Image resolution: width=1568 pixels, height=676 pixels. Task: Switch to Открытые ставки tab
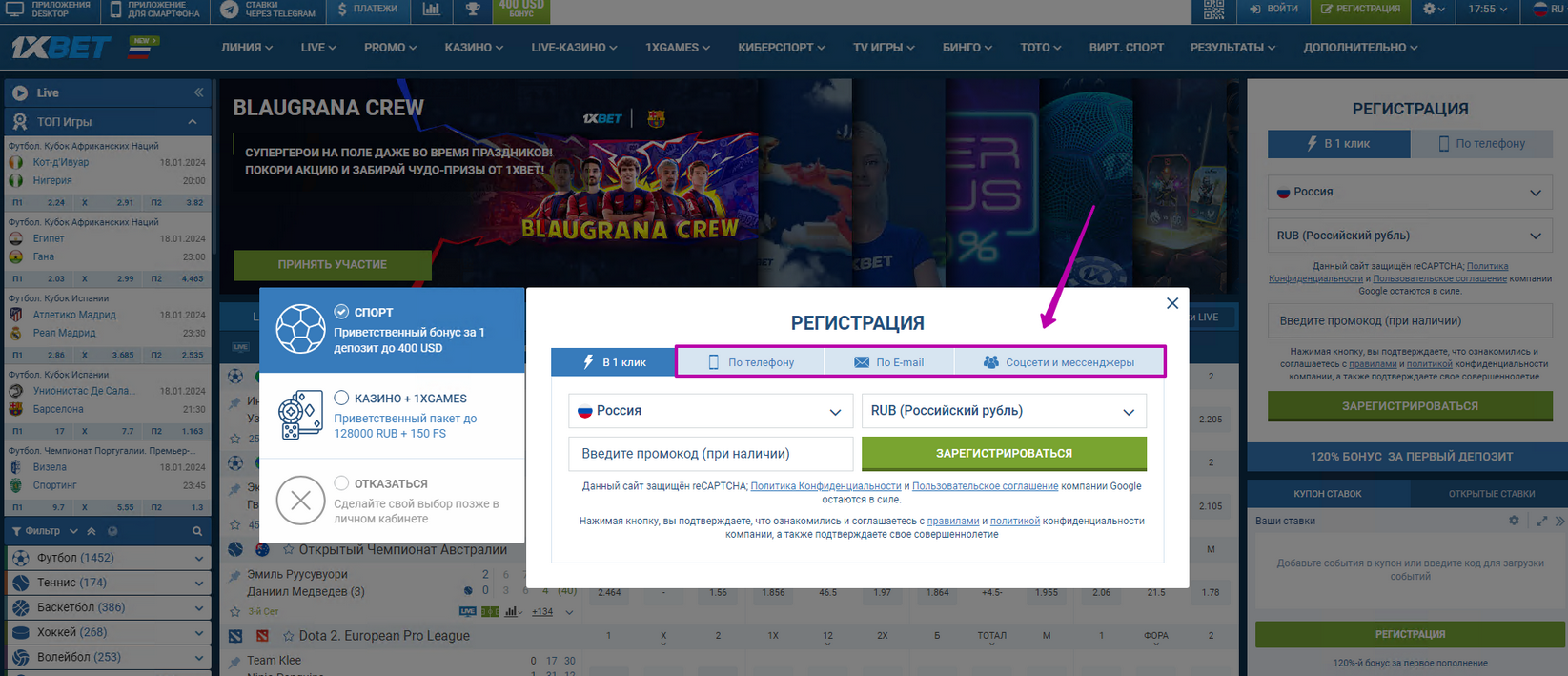[1491, 494]
